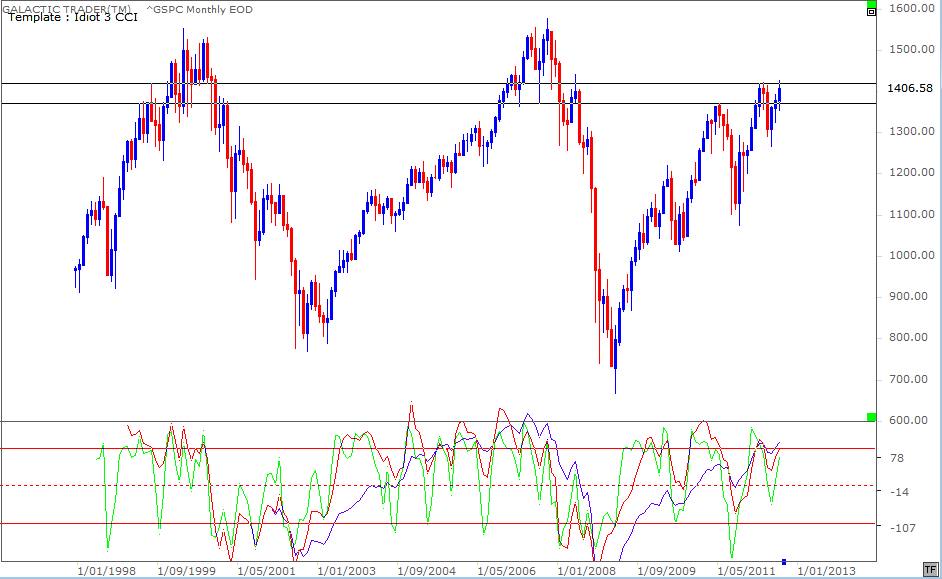This screenshot has width=942, height=579.
Task: Click the 1/05/2011 date label
Action: 746,571
